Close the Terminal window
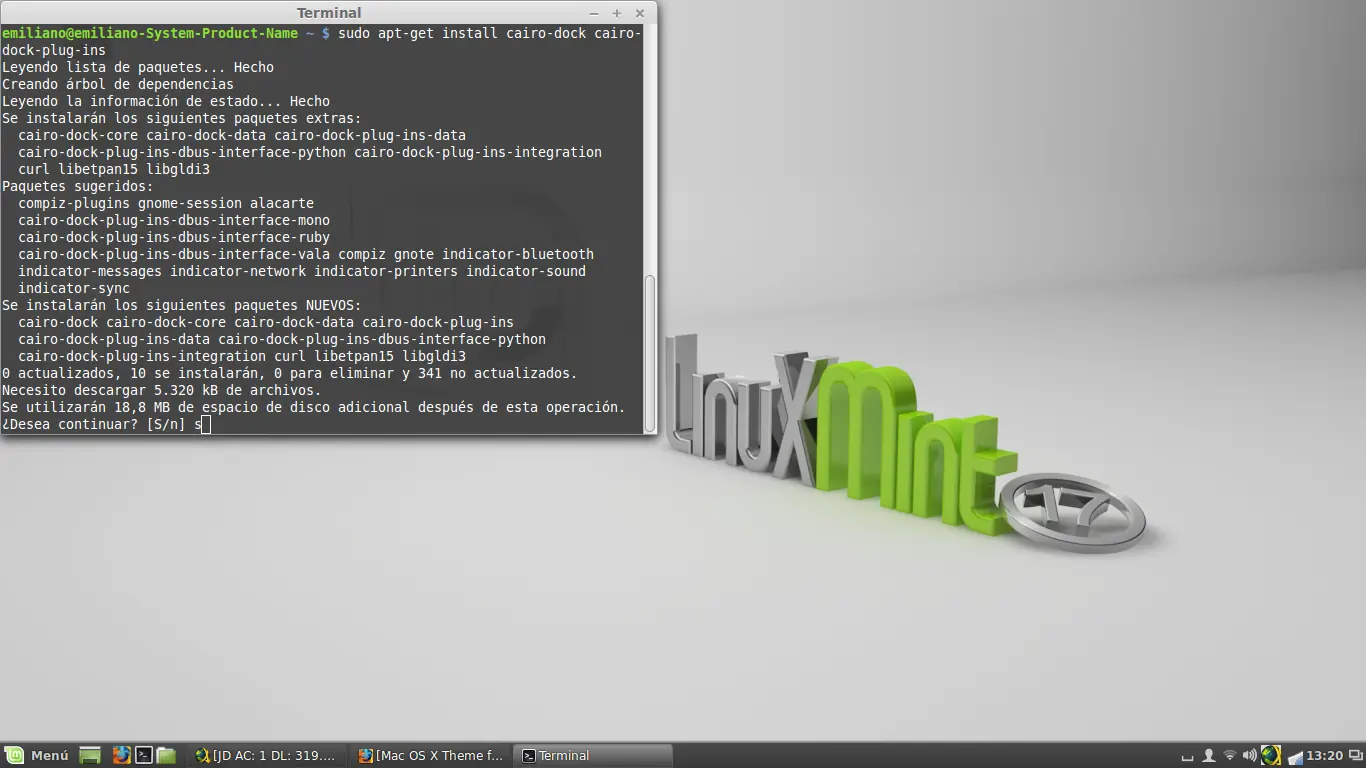1366x768 pixels. [x=640, y=13]
